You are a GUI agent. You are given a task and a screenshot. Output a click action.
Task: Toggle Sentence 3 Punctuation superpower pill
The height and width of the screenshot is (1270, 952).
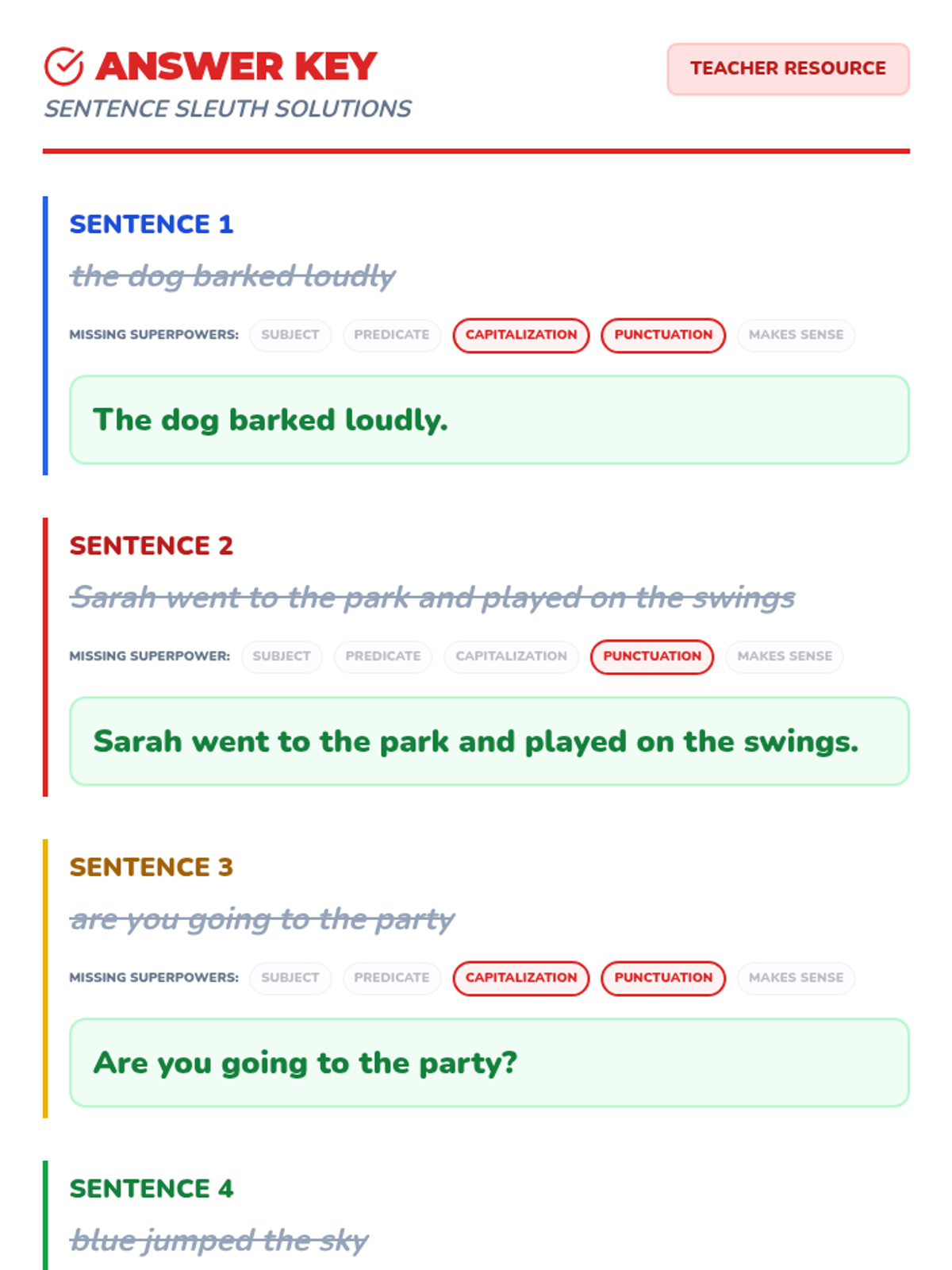point(663,978)
